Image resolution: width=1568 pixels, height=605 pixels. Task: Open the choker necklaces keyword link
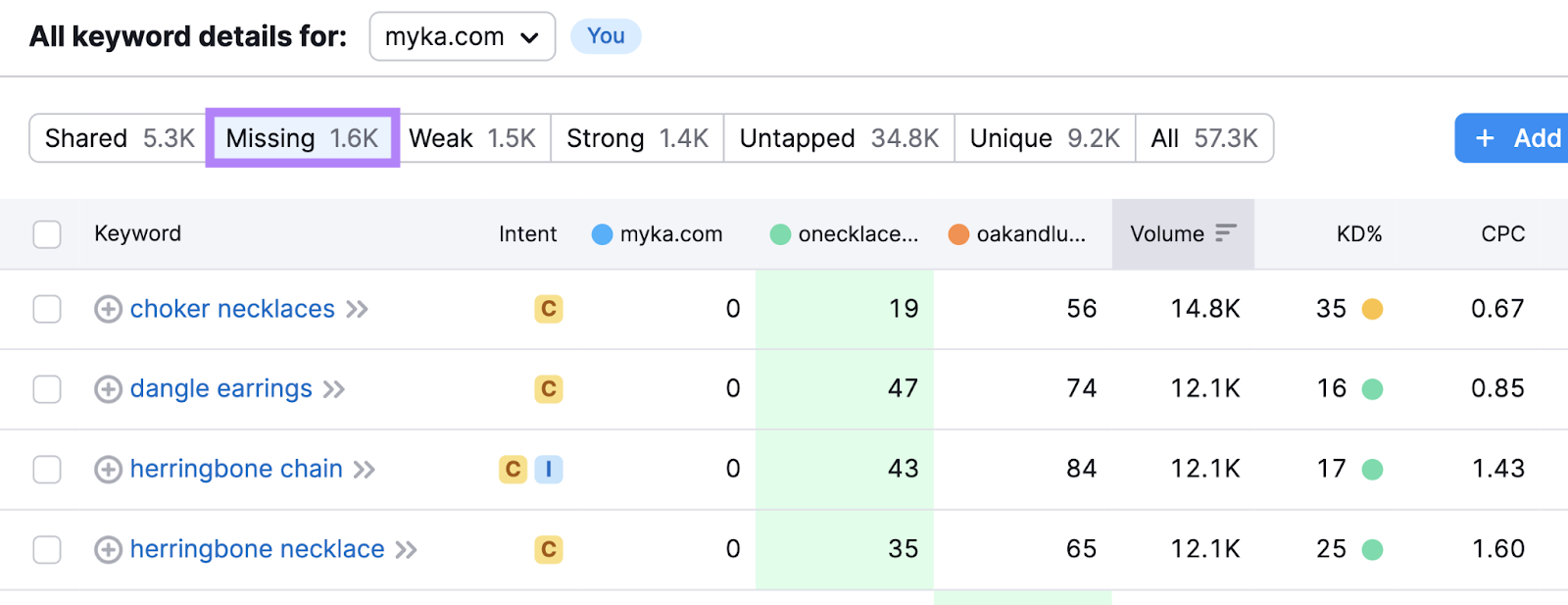pos(232,309)
